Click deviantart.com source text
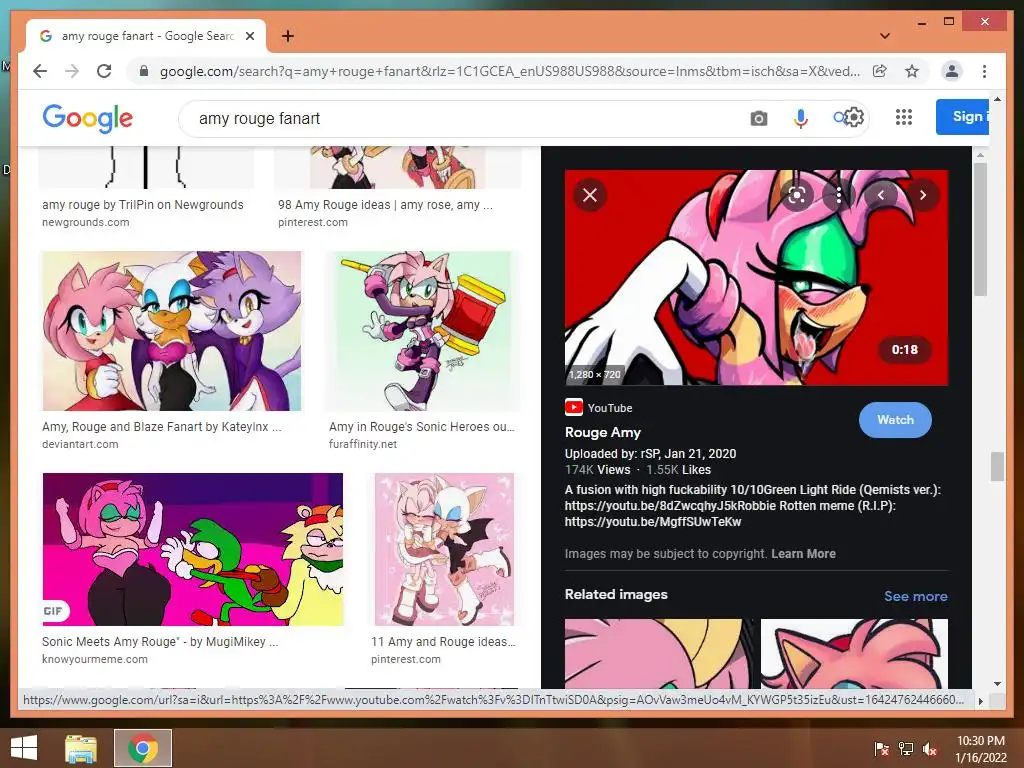1024x768 pixels. coord(80,444)
